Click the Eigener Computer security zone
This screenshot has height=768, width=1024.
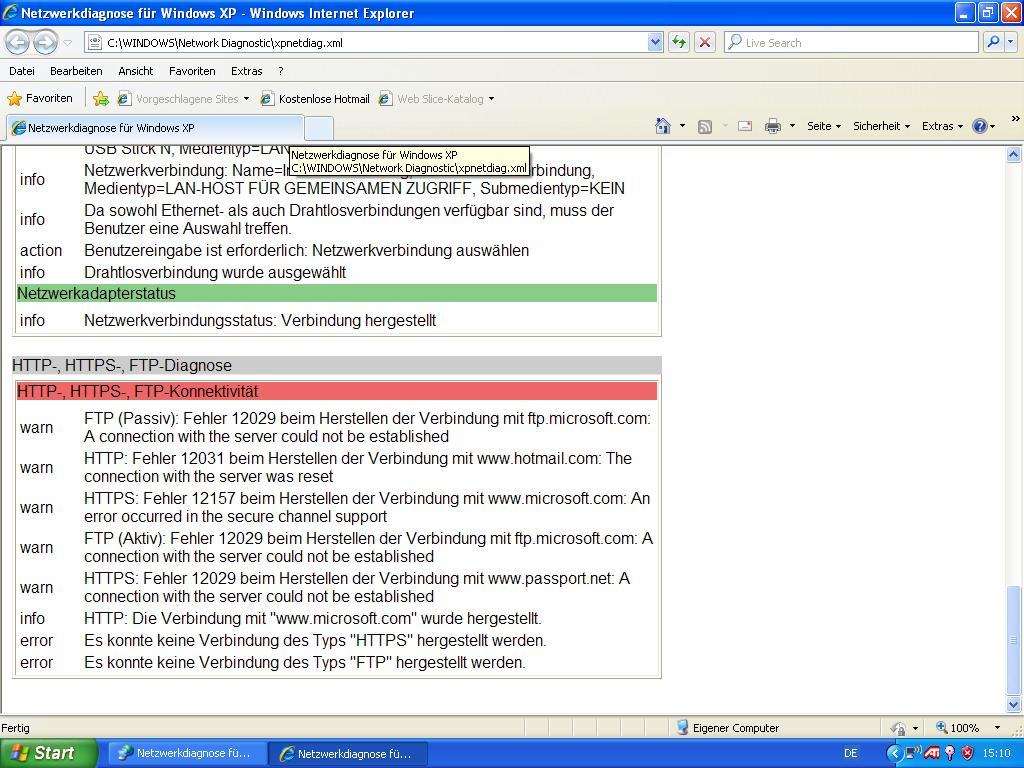(x=728, y=728)
